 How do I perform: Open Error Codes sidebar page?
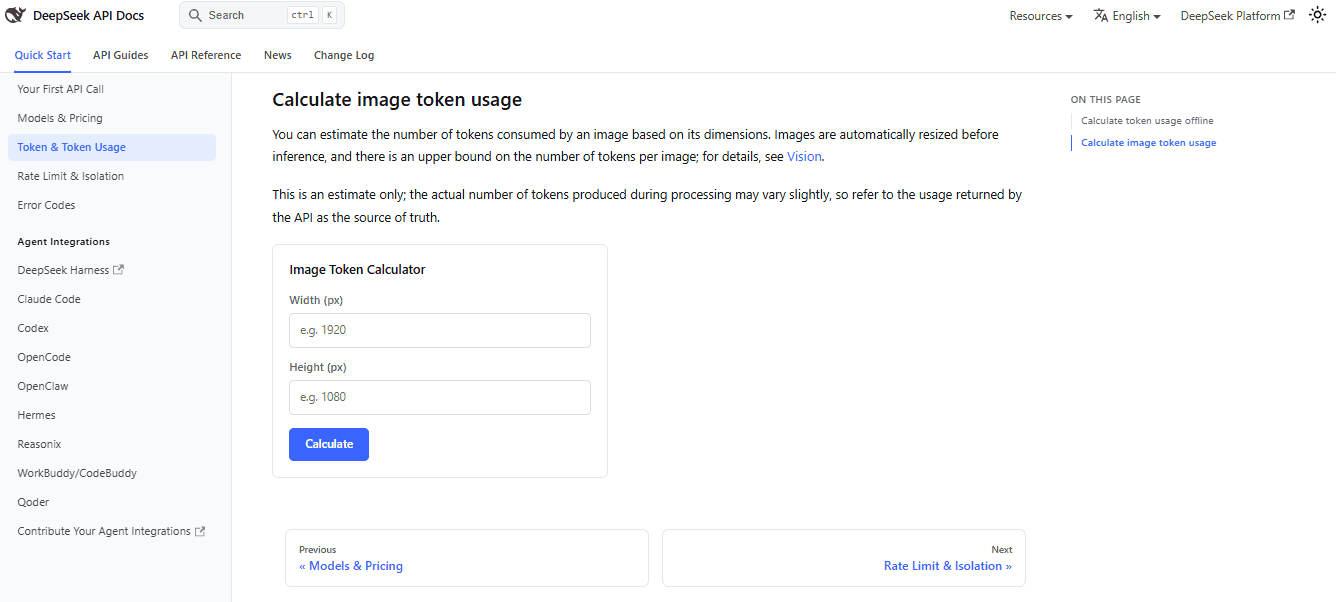click(x=112, y=205)
